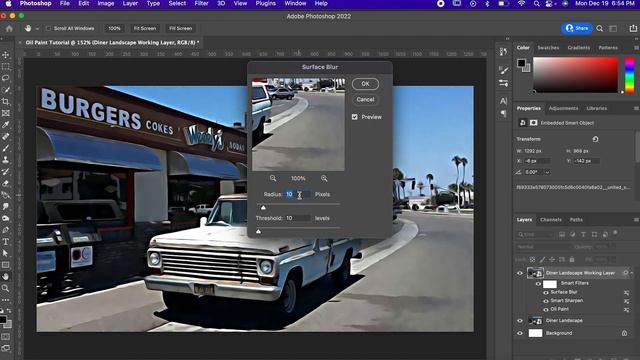The width and height of the screenshot is (640, 360).
Task: Open the Properties panel options menu
Action: (636, 108)
